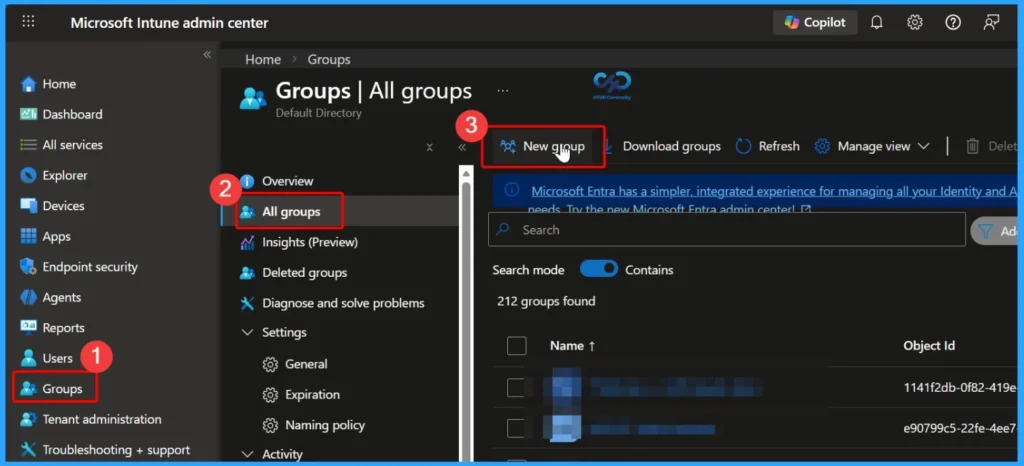Click the Microsoft Entra admin center link
Viewport: 1024px width, 466px height.
pyautogui.click(x=774, y=191)
